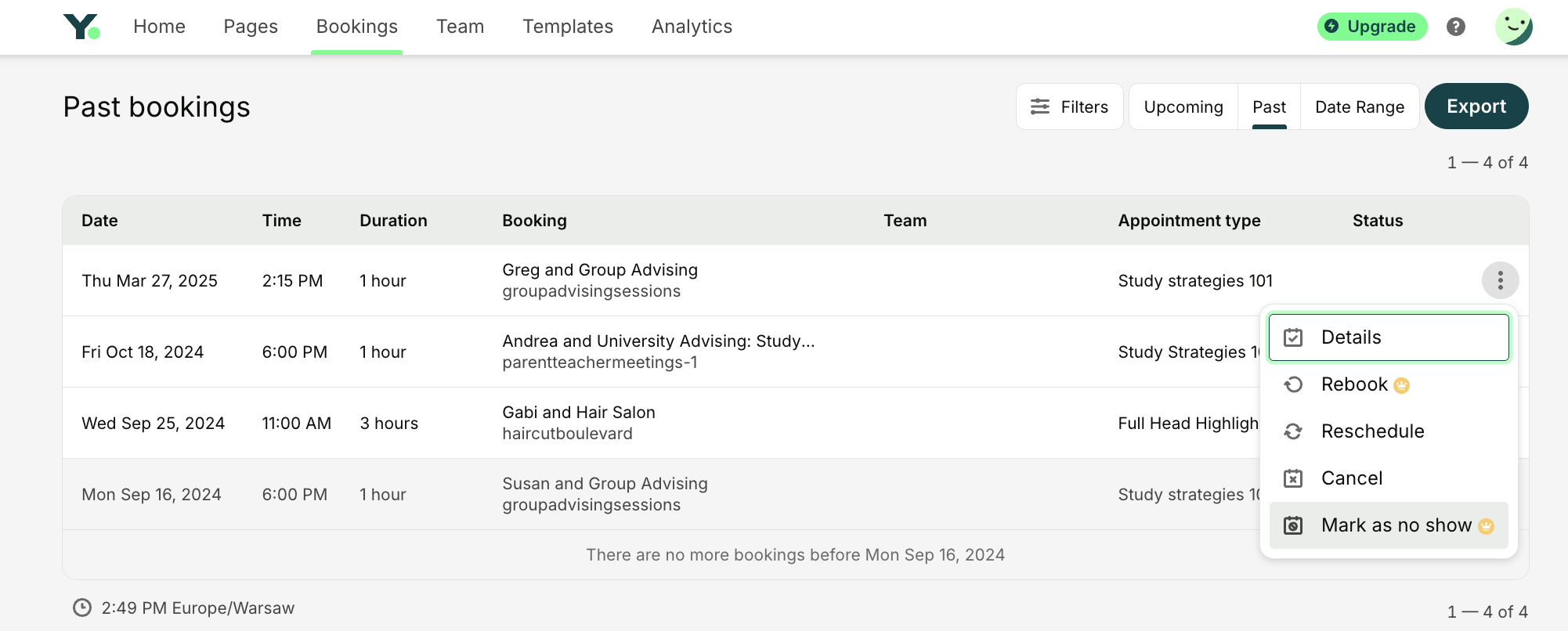Open the groupadvisingsessions booking link
The width and height of the screenshot is (1568, 631).
click(x=592, y=290)
